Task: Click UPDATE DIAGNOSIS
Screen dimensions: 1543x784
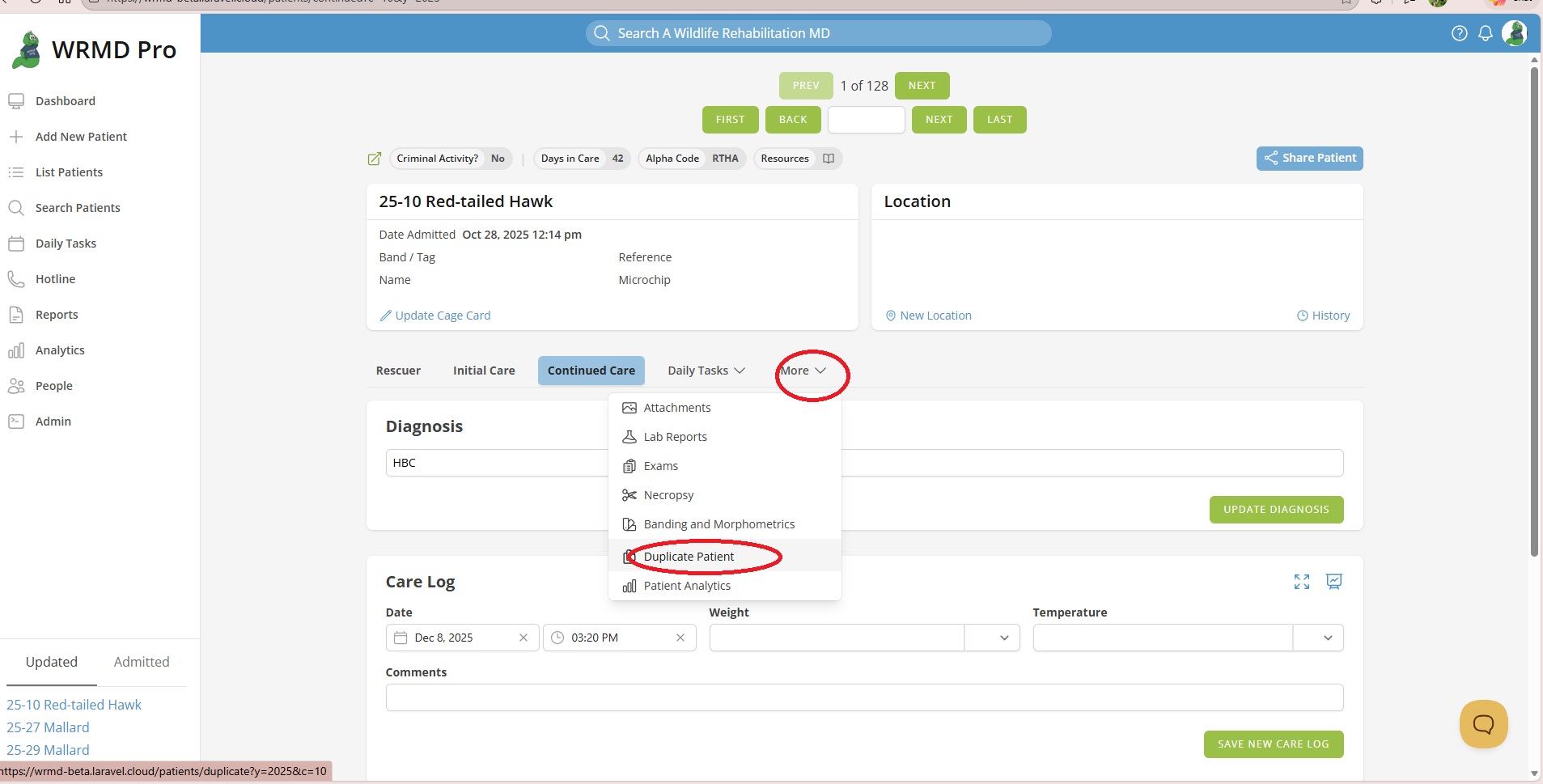Action: point(1276,510)
